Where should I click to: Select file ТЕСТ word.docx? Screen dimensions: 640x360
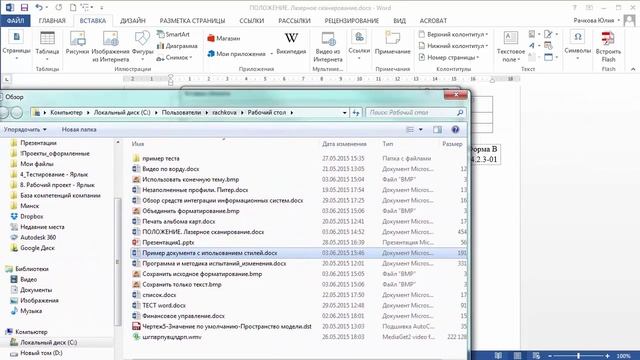[x=164, y=305]
